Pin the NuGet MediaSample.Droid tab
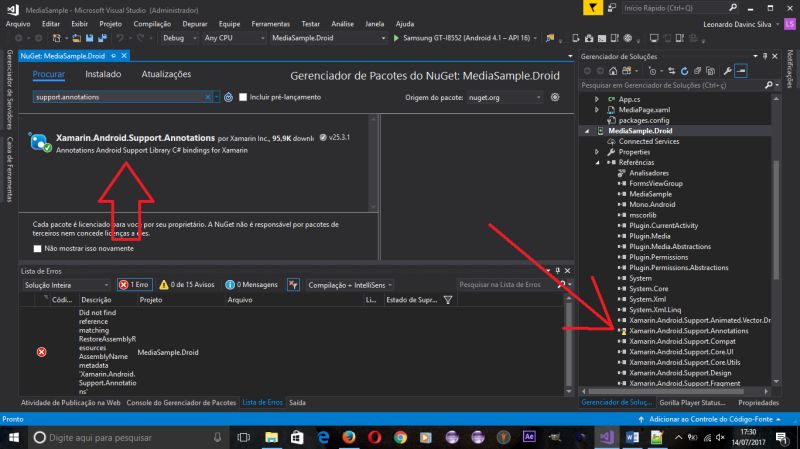The height and width of the screenshot is (449, 800). tap(113, 56)
